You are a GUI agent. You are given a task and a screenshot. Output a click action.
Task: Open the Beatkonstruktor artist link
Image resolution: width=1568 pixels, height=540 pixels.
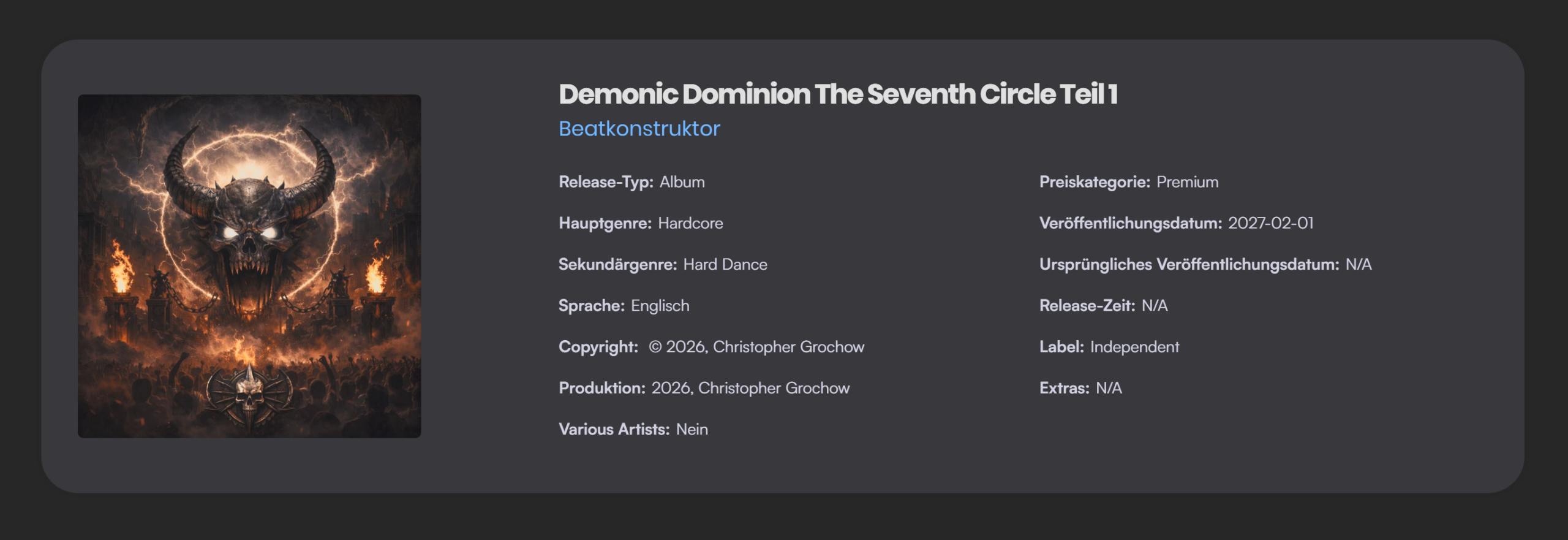[639, 129]
